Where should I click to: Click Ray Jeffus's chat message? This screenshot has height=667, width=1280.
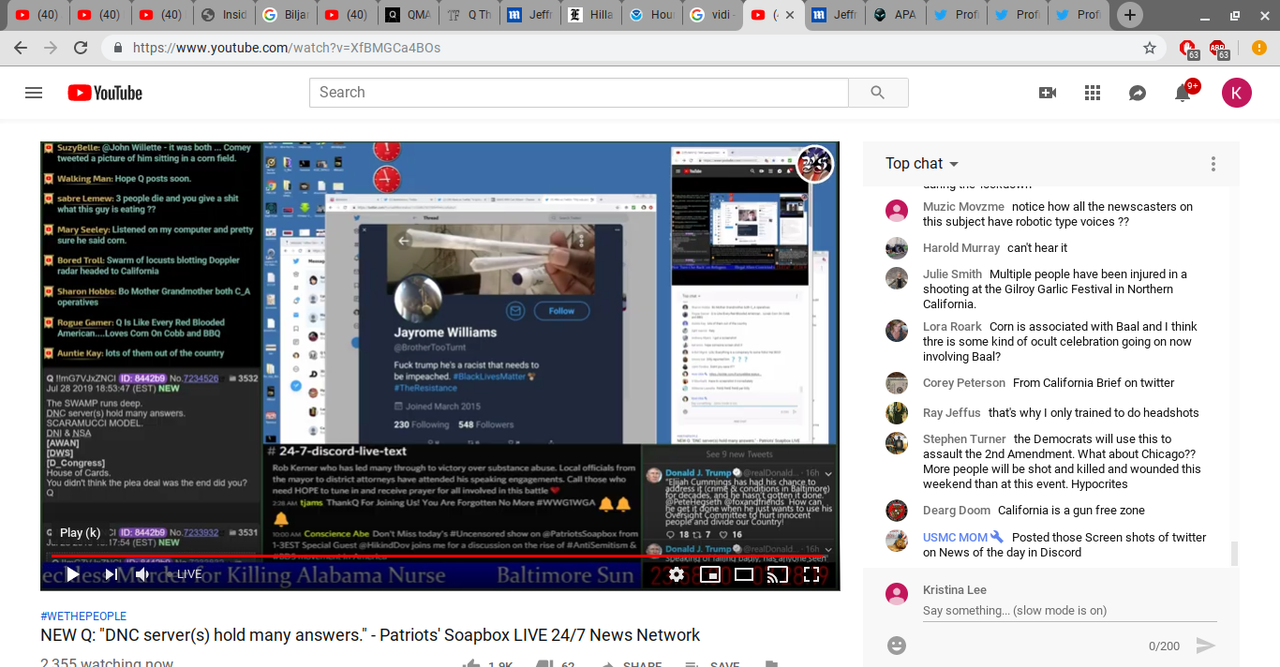1051,413
